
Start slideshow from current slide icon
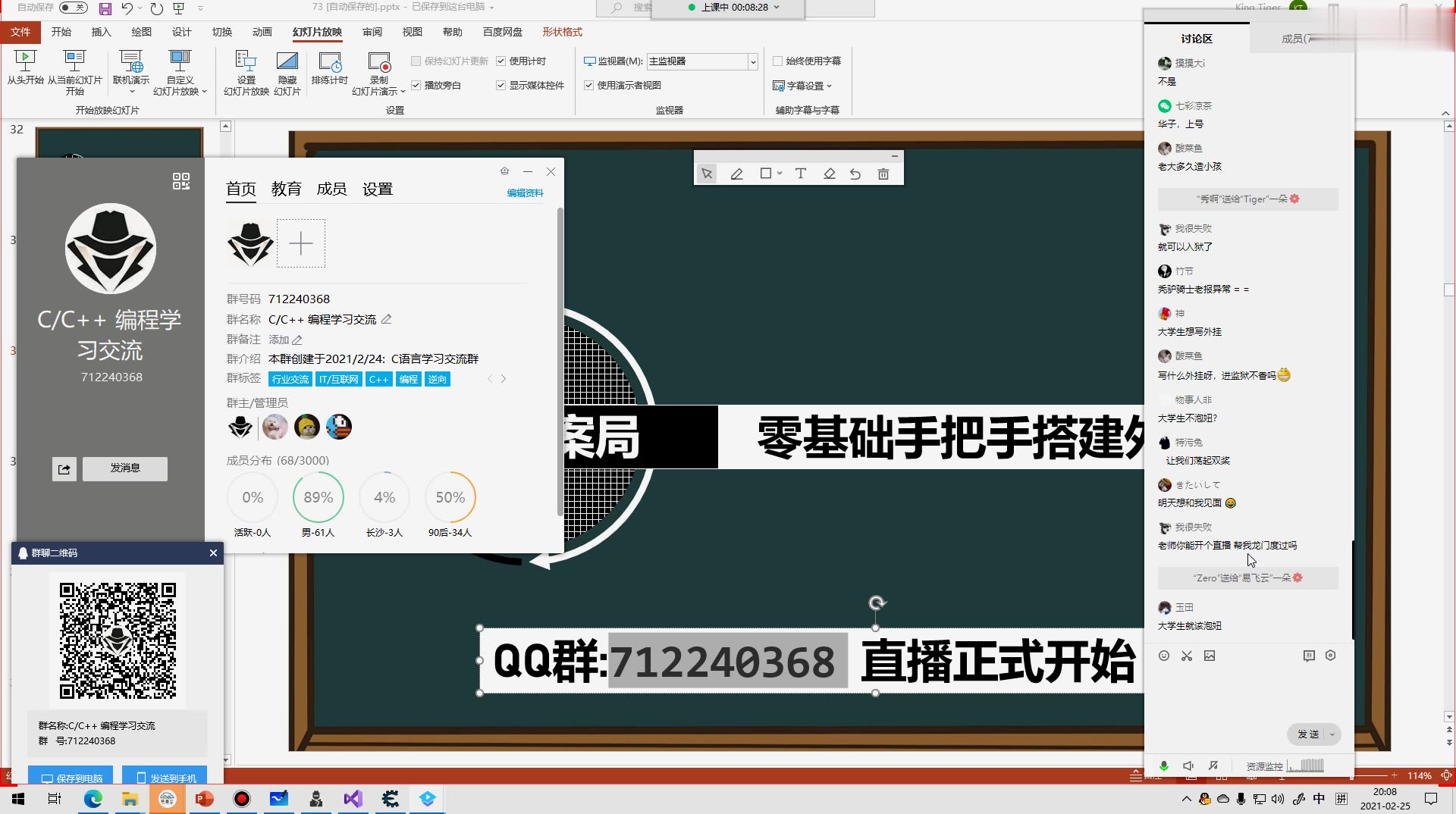click(74, 61)
